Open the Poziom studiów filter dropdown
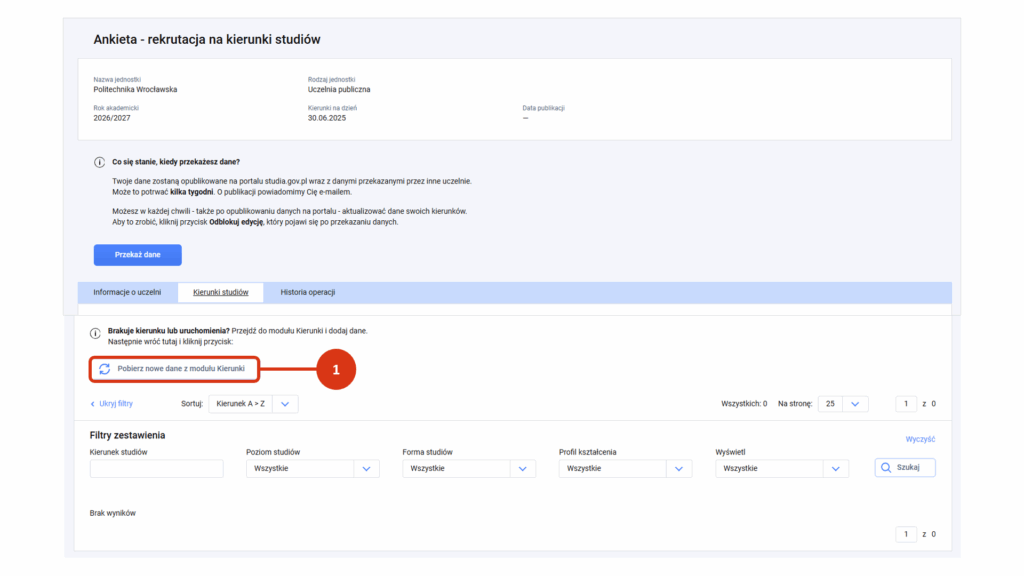 tap(312, 468)
